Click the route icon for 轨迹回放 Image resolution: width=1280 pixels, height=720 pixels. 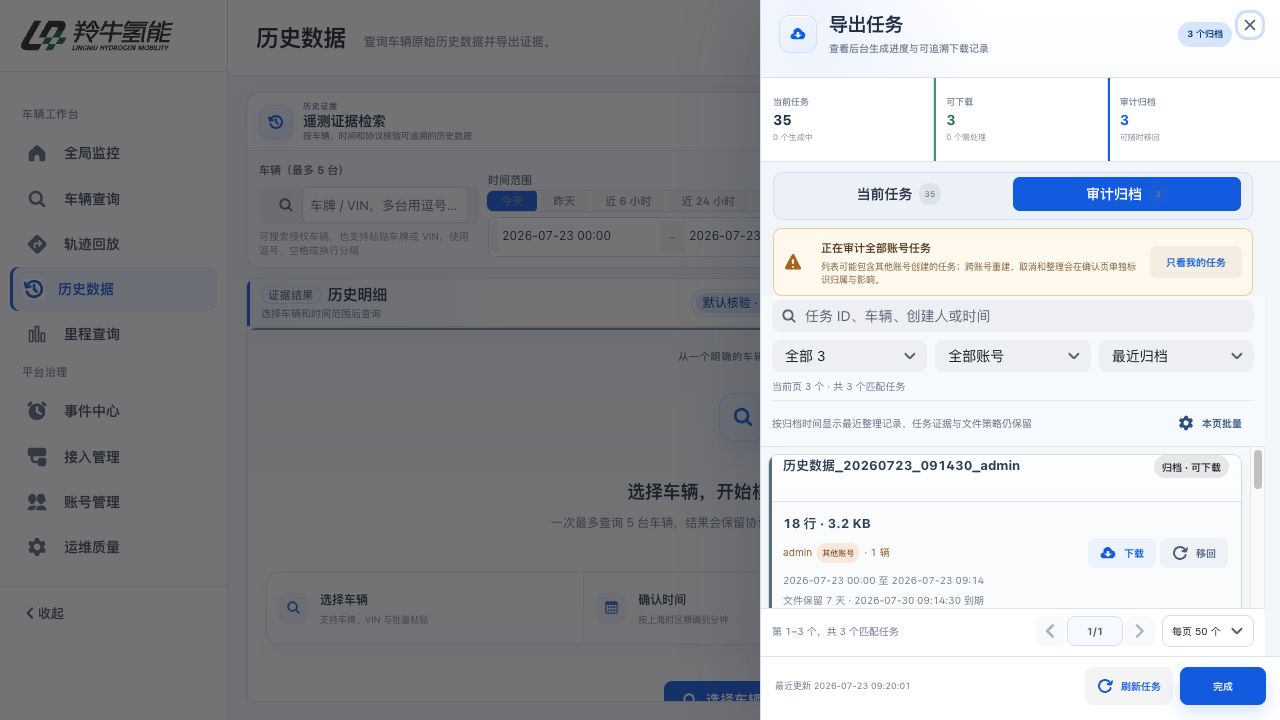coord(37,244)
